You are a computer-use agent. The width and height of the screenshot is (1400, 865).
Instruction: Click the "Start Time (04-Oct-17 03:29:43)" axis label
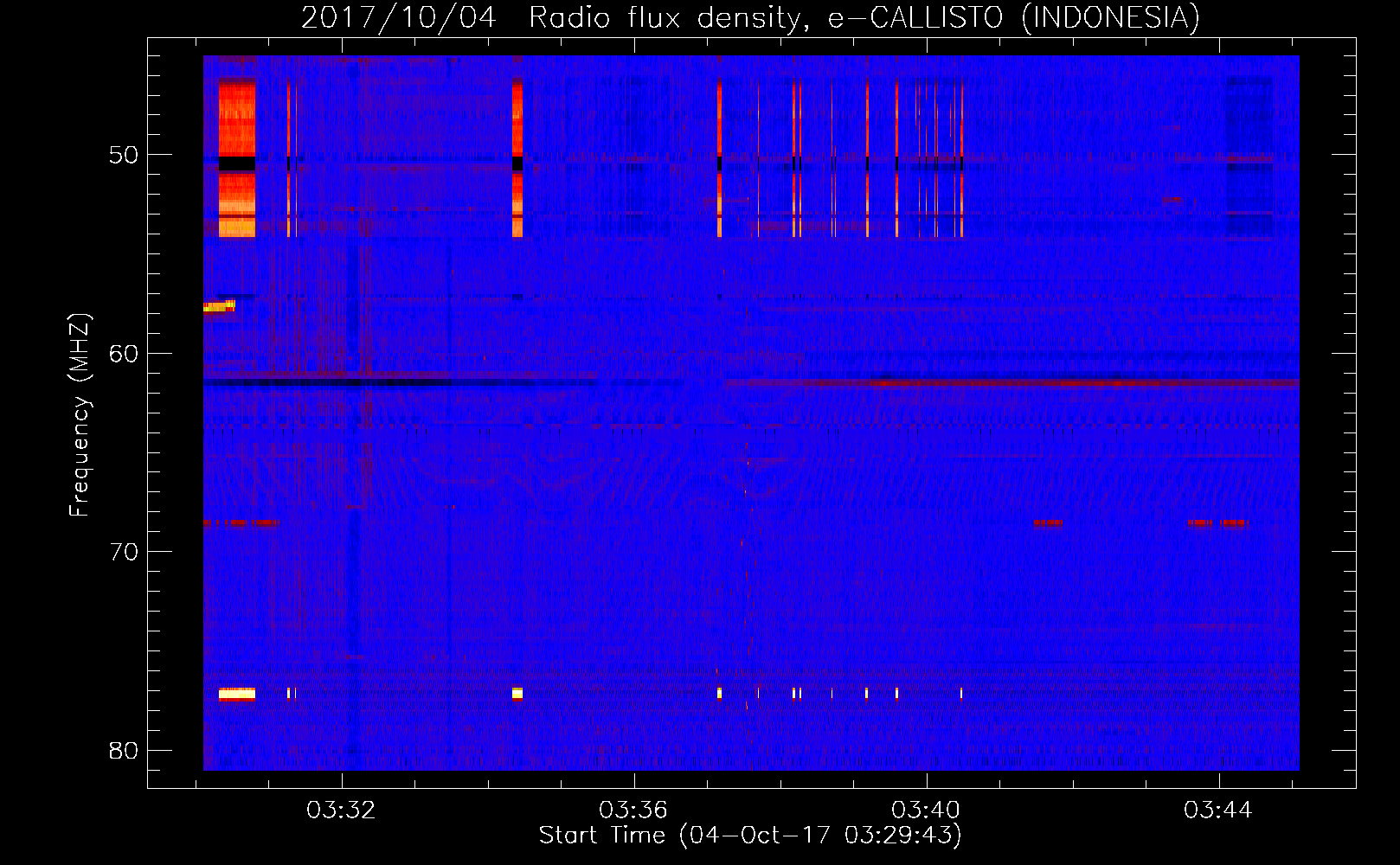[750, 835]
